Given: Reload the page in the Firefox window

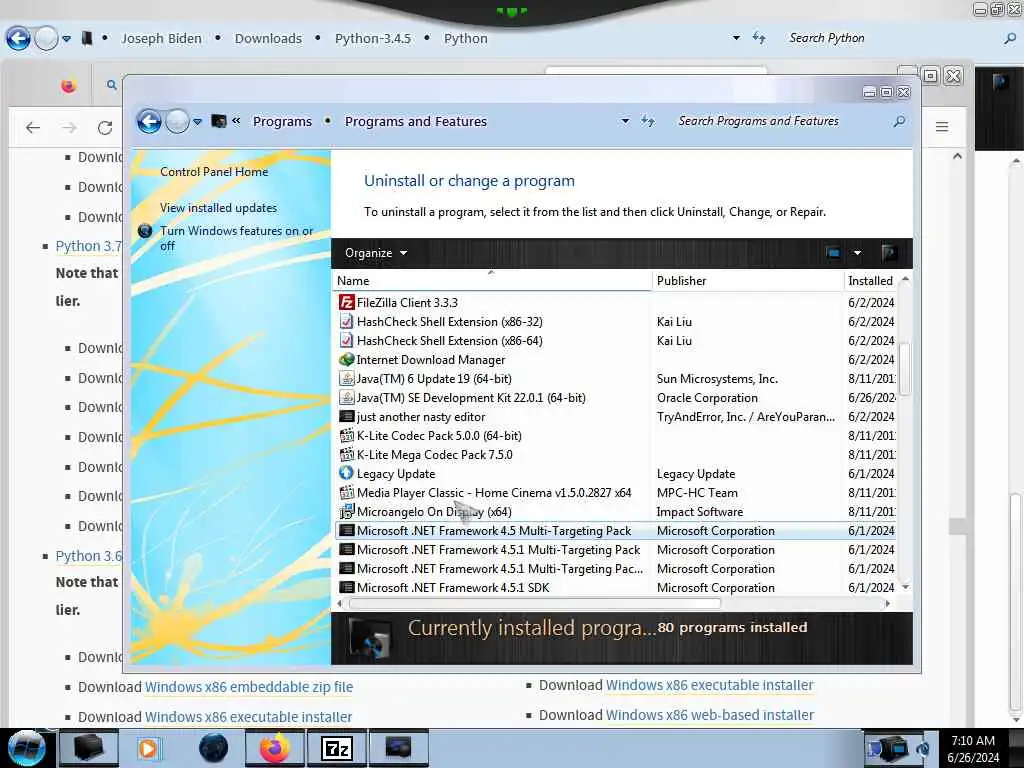Looking at the screenshot, I should (104, 127).
